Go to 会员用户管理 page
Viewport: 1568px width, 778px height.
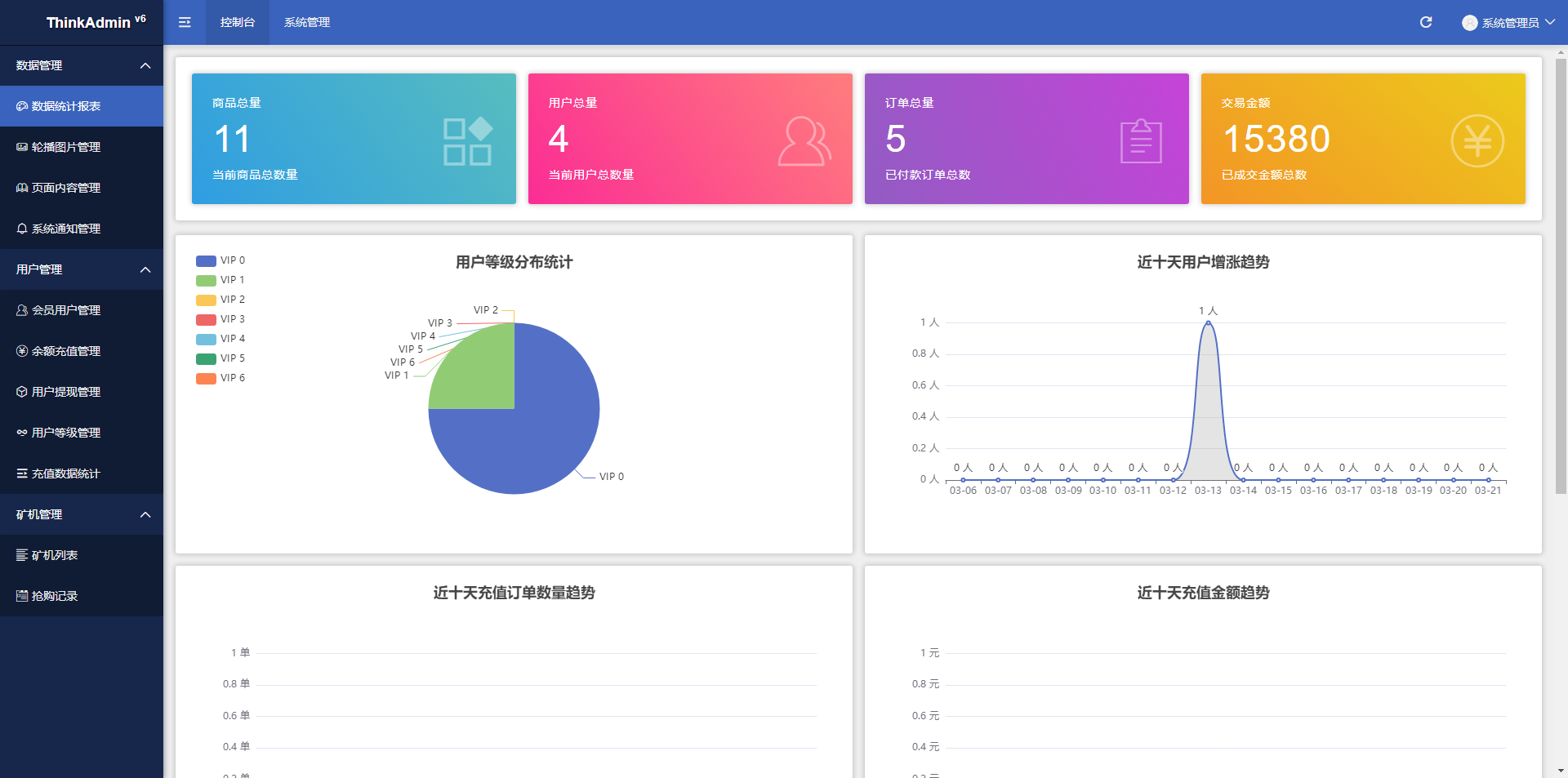[x=82, y=310]
